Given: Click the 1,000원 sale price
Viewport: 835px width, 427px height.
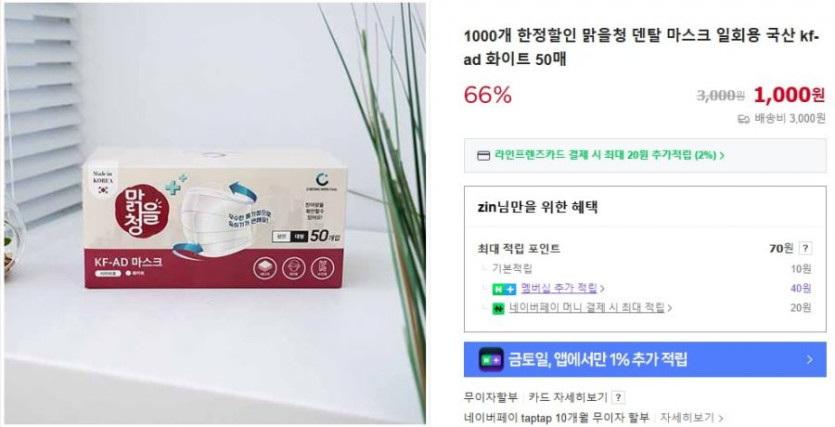Looking at the screenshot, I should pyautogui.click(x=789, y=95).
